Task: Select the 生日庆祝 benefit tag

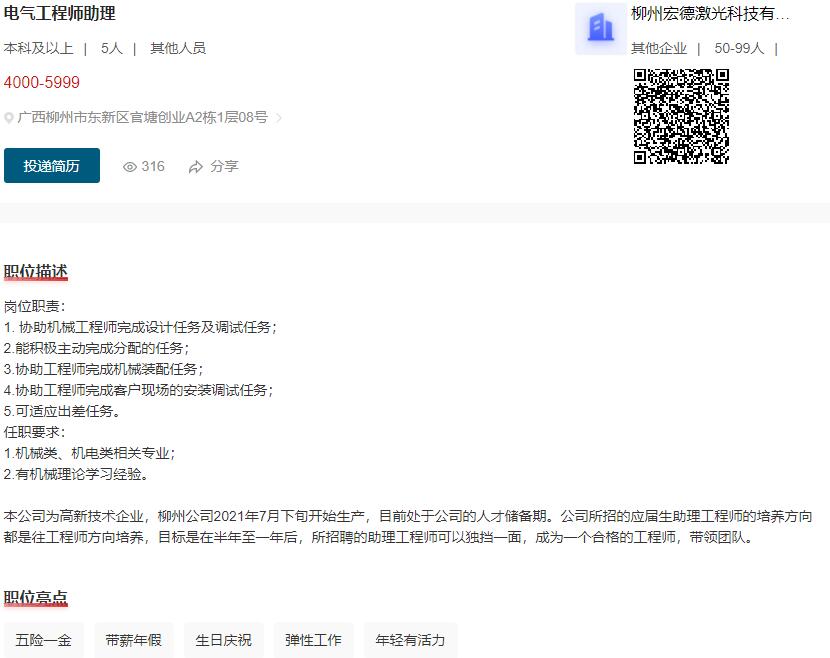Action: (x=223, y=640)
